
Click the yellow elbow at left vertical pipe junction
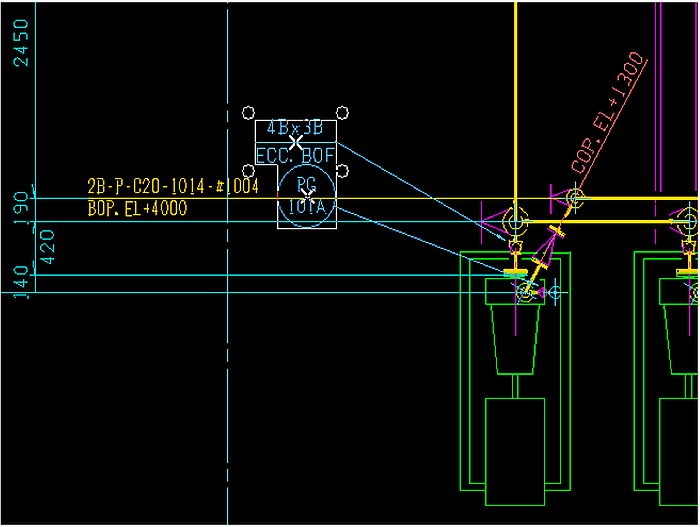click(515, 221)
